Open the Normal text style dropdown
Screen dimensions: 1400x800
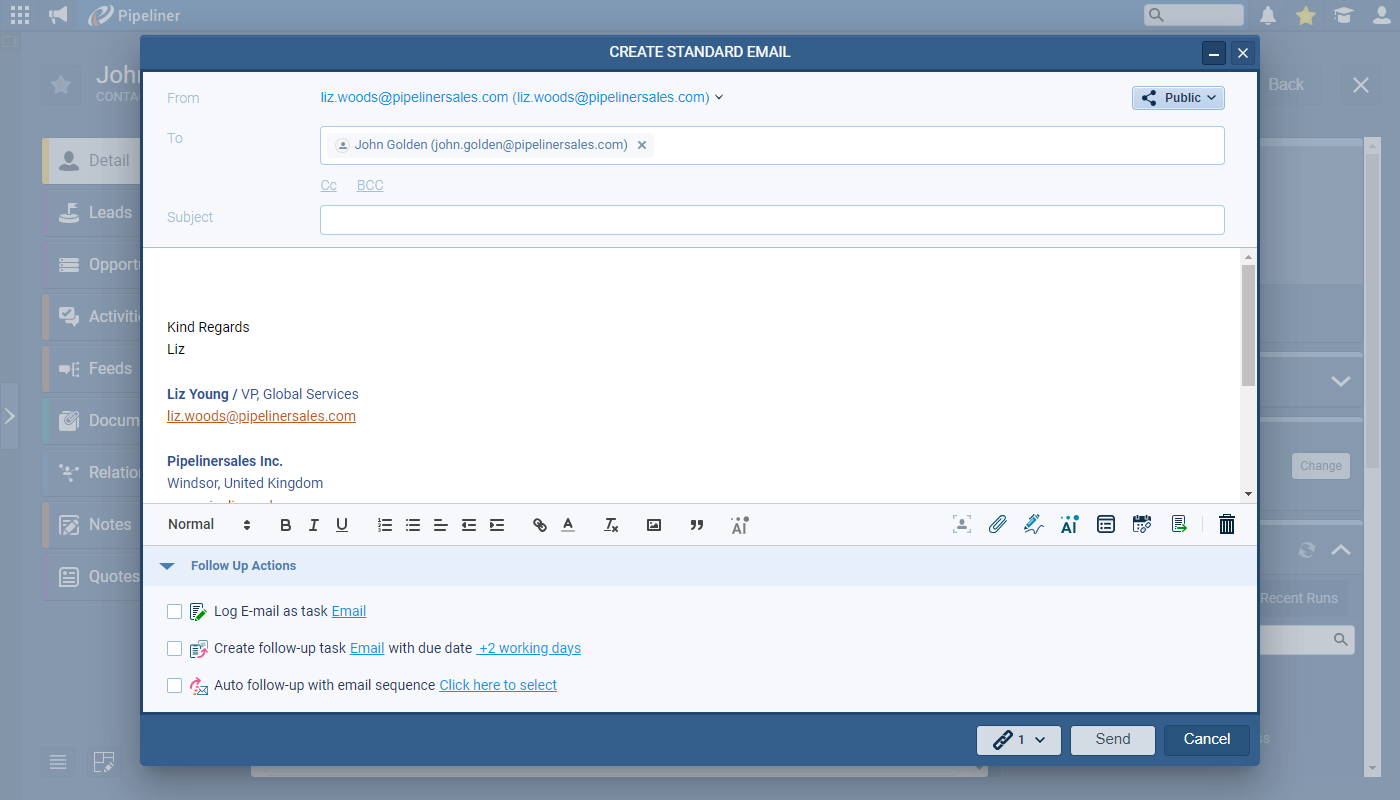coord(209,525)
